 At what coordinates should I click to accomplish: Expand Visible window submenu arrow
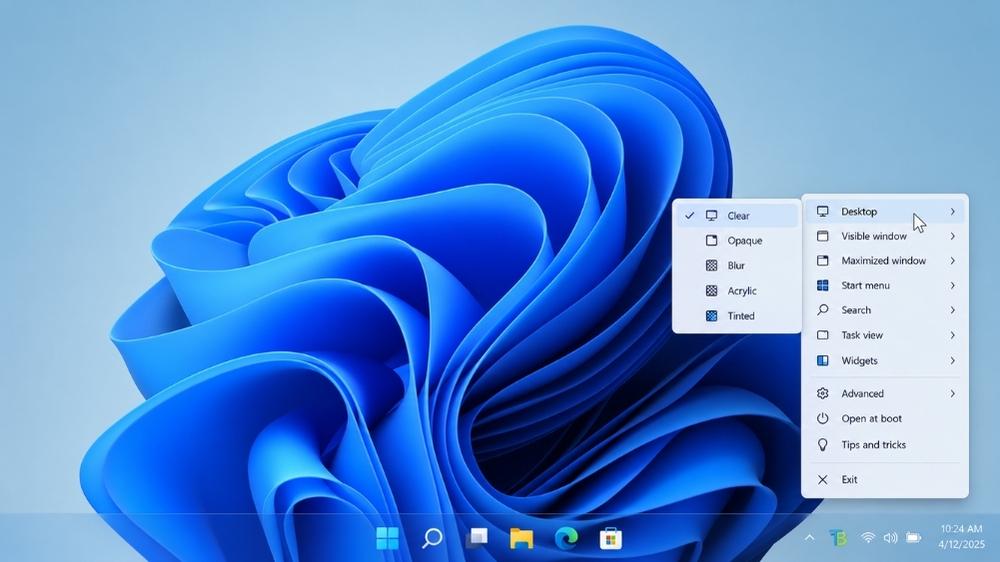point(952,236)
